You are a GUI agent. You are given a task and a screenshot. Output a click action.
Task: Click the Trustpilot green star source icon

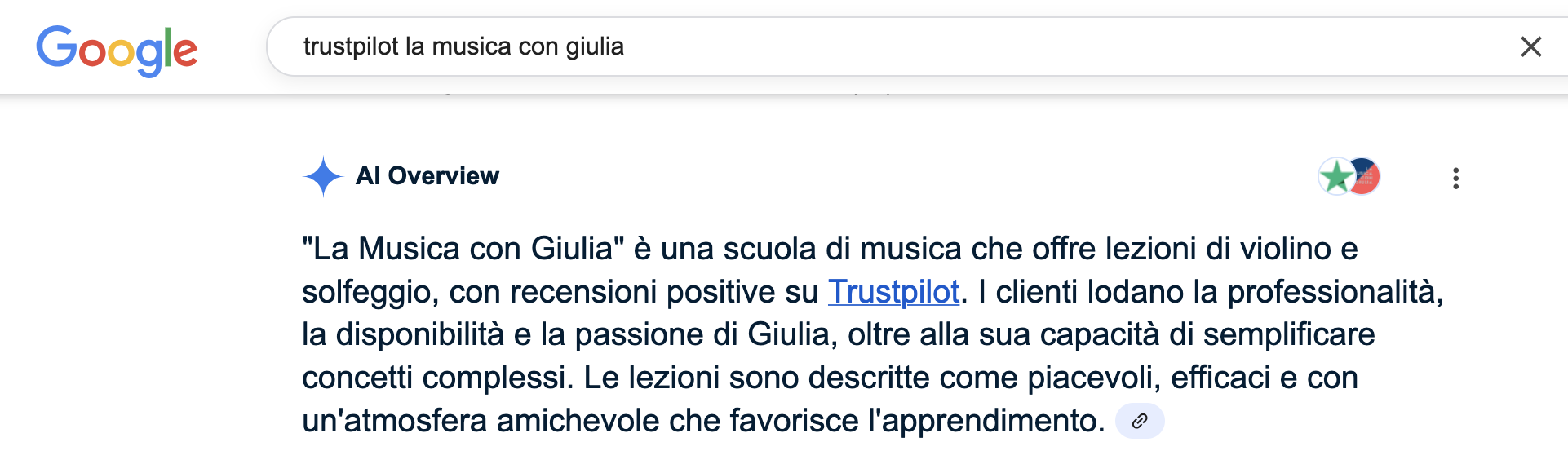[x=1336, y=176]
